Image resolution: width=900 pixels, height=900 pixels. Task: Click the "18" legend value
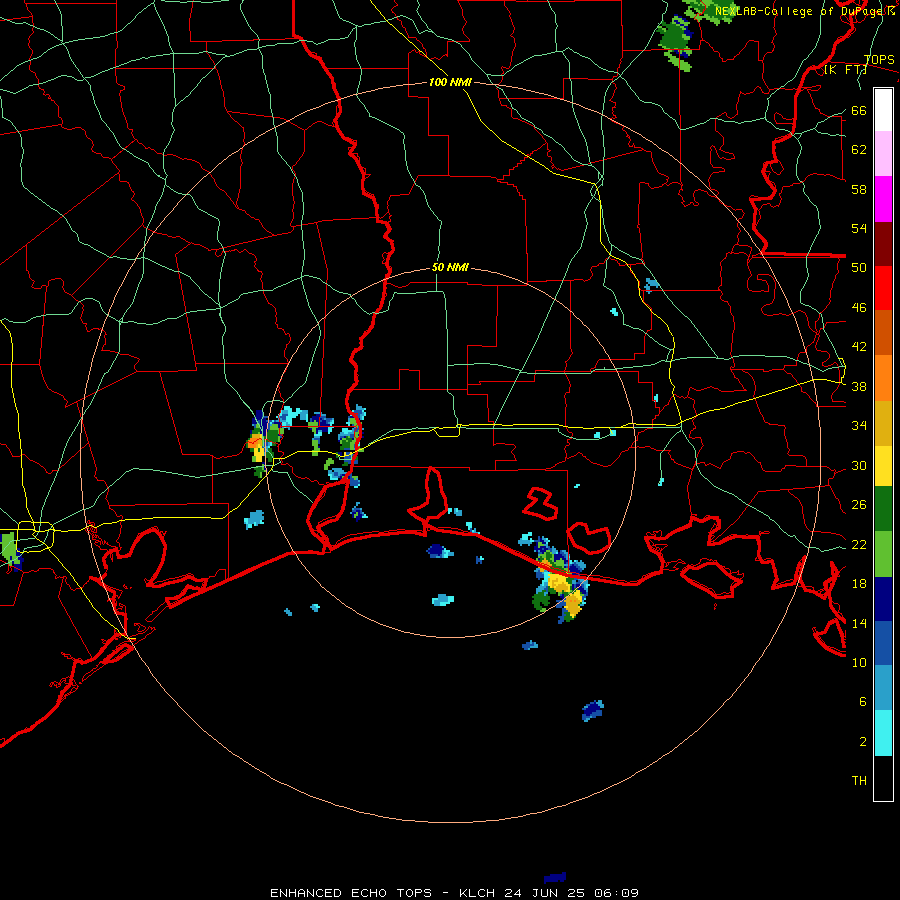859,584
